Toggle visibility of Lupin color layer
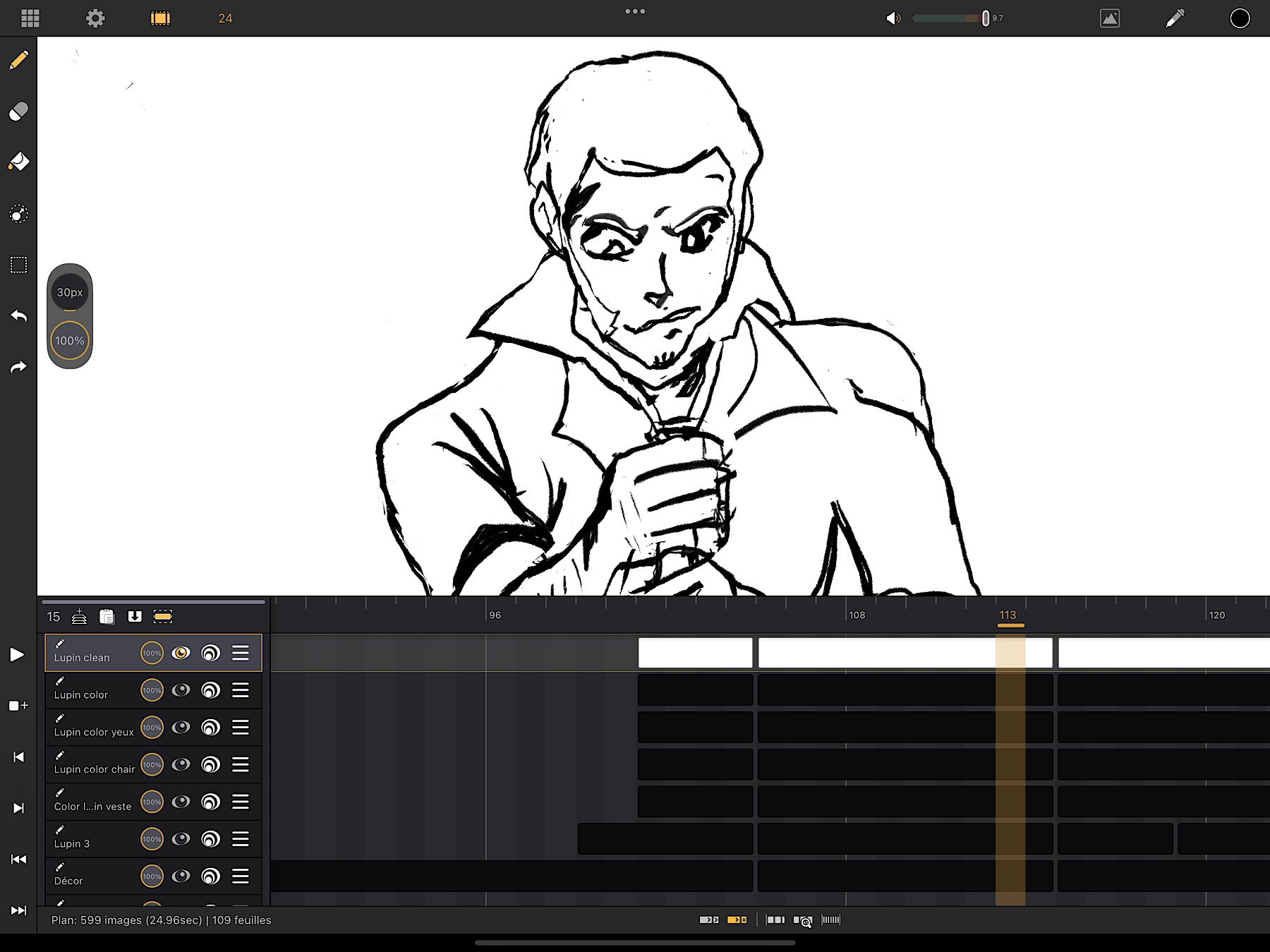 point(181,690)
